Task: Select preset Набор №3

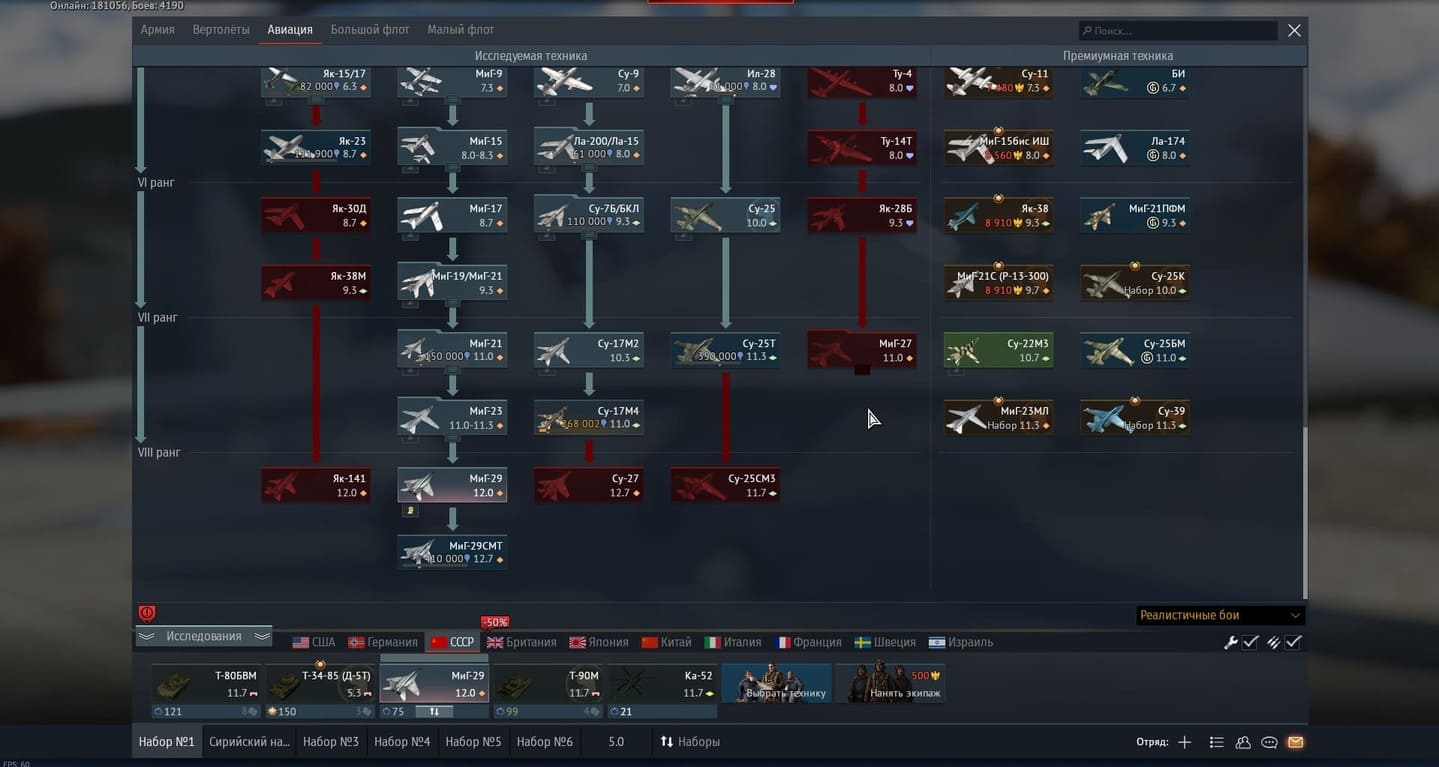Action: tap(331, 742)
